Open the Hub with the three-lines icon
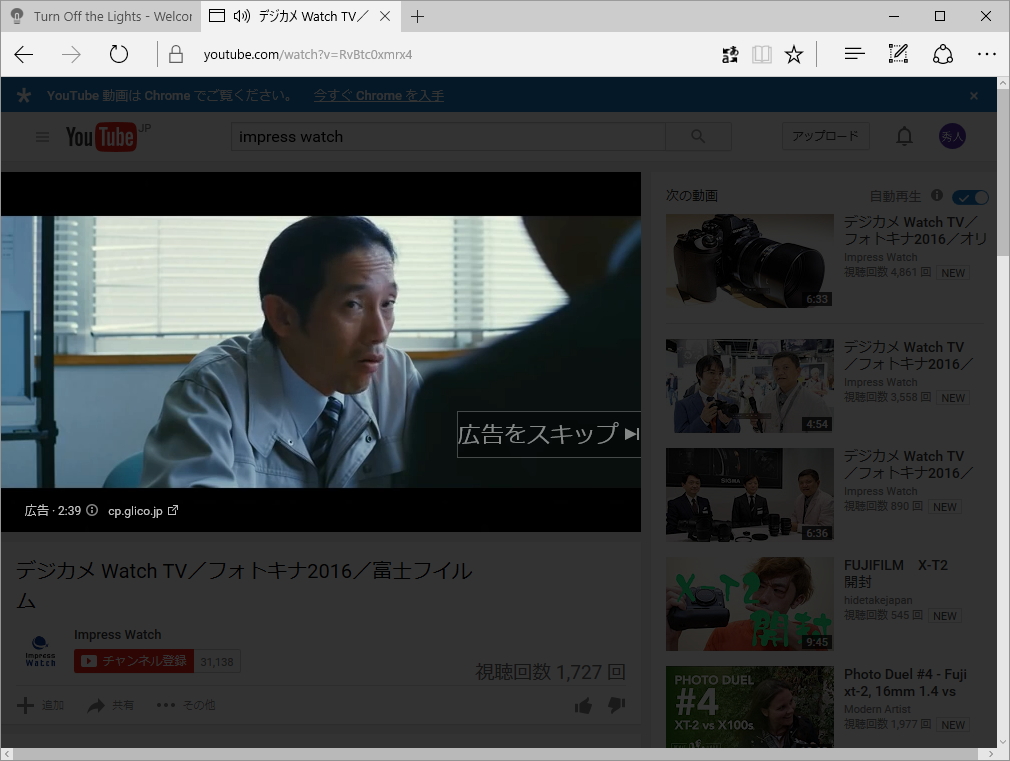 pyautogui.click(x=853, y=54)
